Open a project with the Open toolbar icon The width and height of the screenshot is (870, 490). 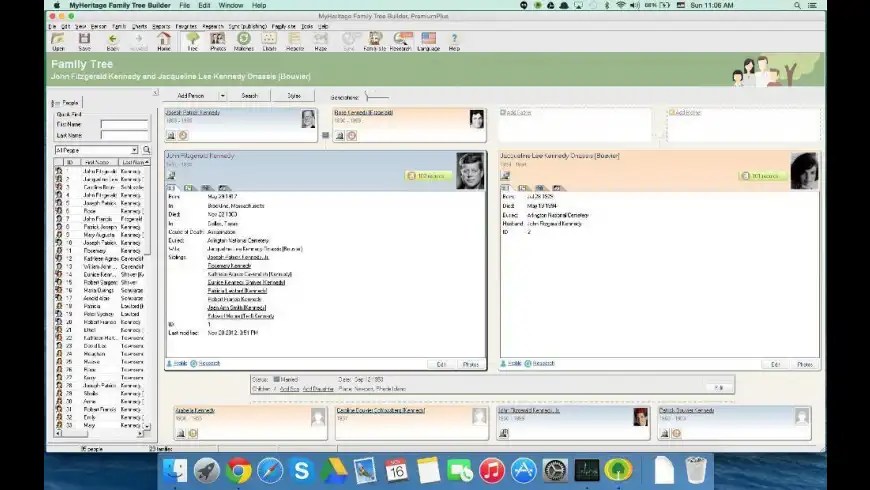(58, 42)
